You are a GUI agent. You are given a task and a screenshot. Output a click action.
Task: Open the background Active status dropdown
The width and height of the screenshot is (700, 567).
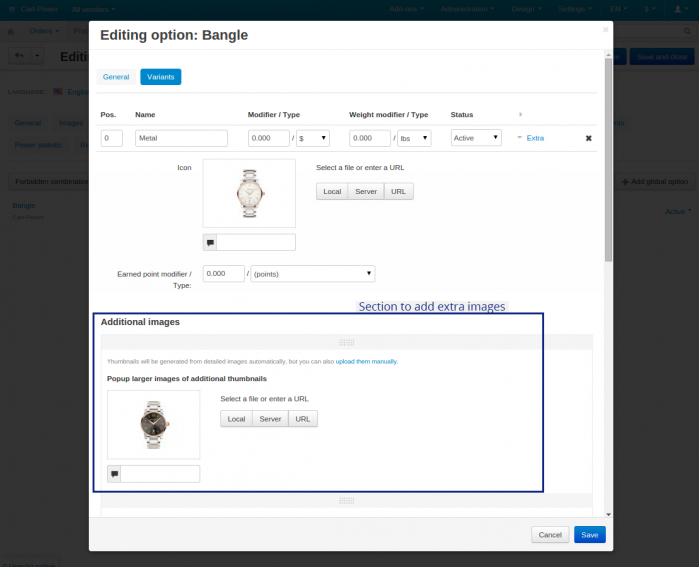click(x=678, y=212)
